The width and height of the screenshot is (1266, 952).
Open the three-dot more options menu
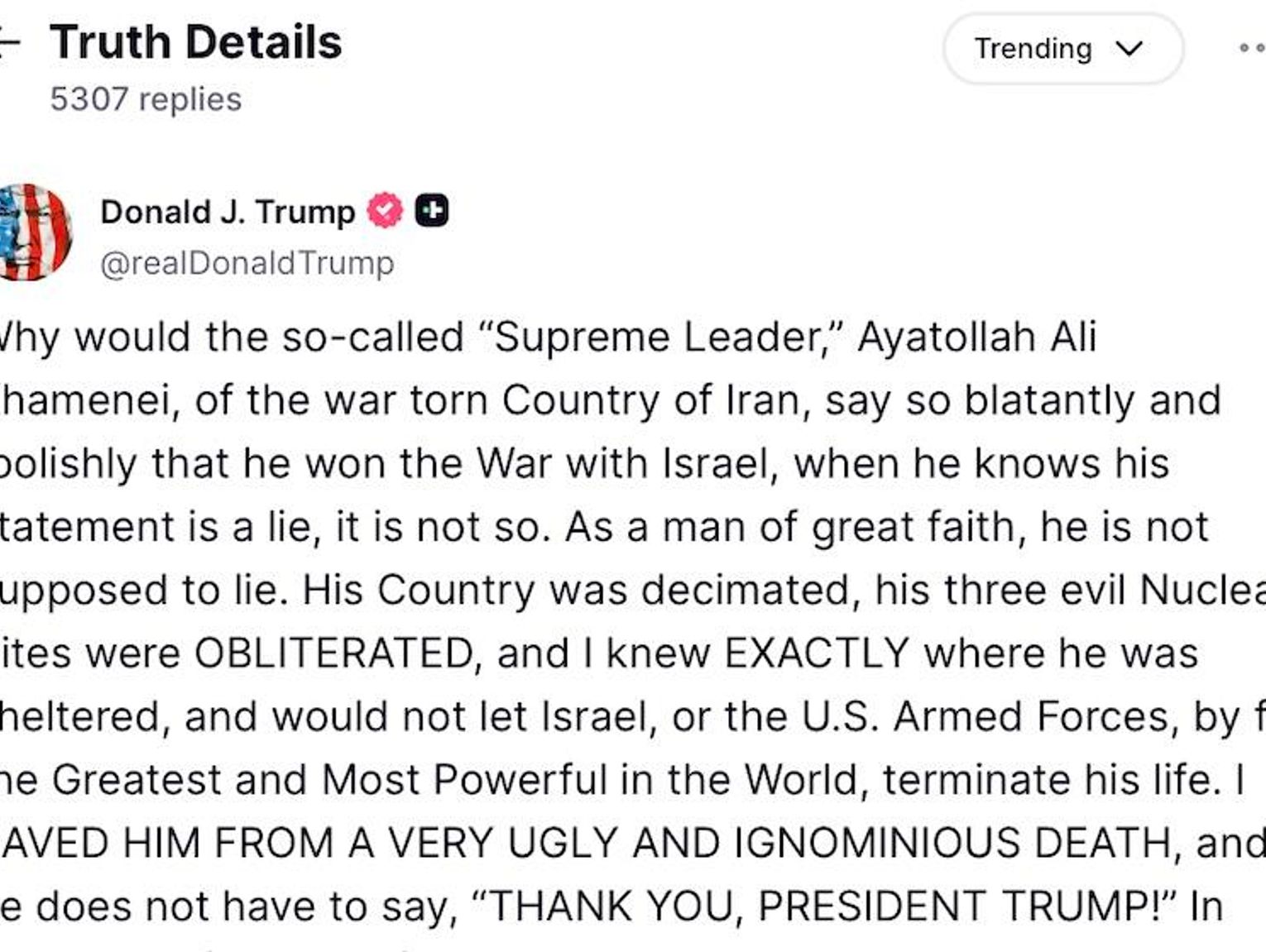[1252, 48]
